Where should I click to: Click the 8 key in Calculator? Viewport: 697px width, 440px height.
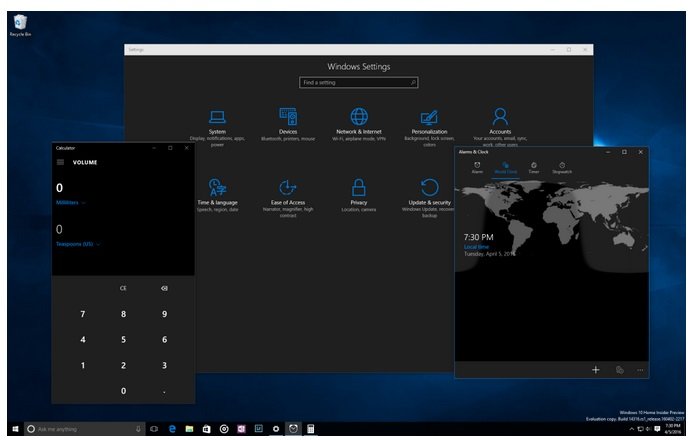point(123,314)
